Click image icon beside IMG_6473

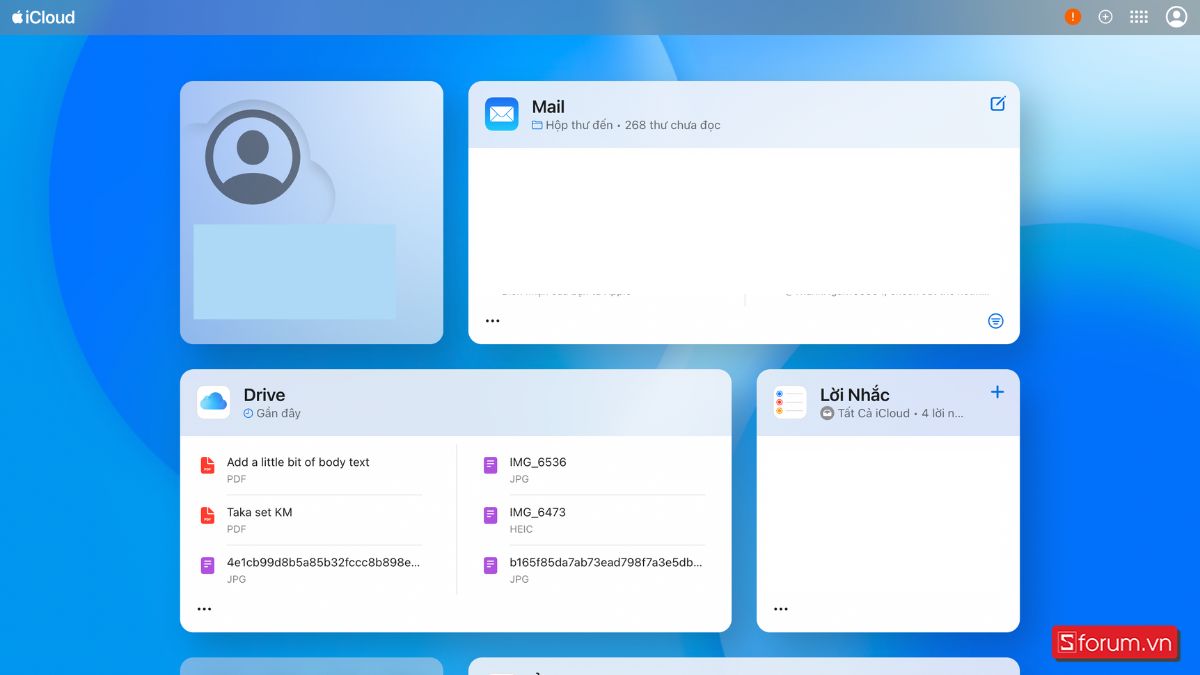tap(490, 515)
